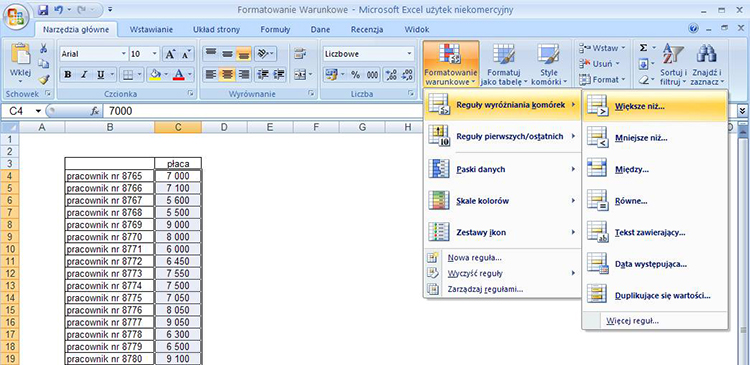Toggle wrap text

tap(300, 54)
